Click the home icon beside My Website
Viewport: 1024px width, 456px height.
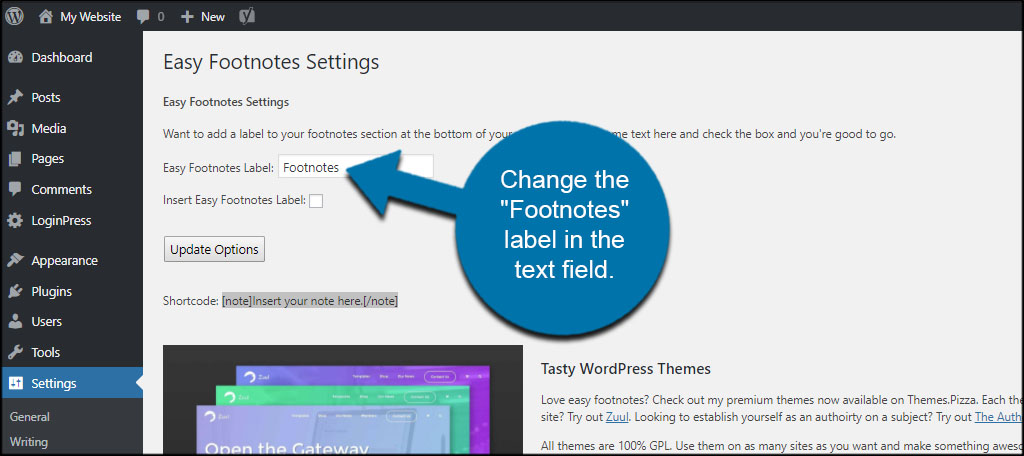pyautogui.click(x=45, y=17)
